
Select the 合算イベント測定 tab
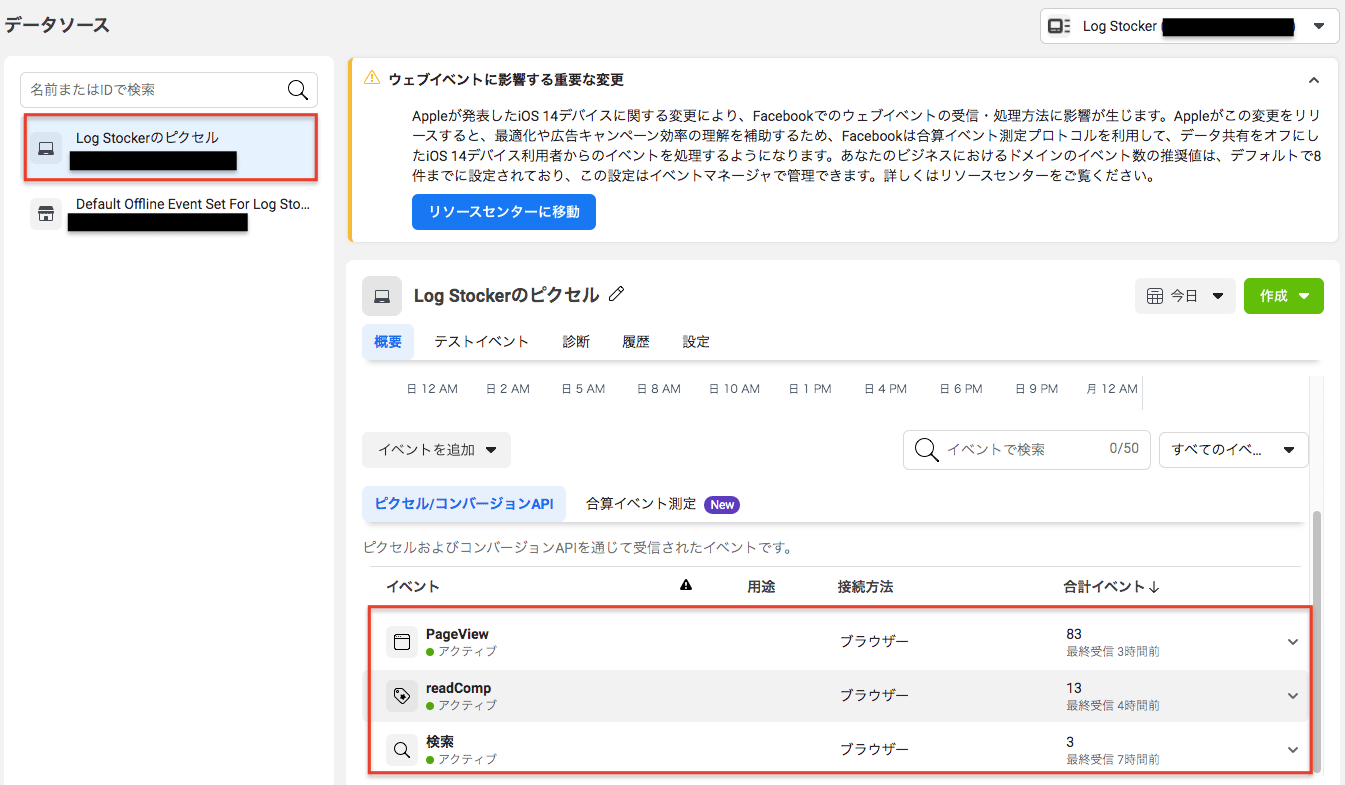click(x=663, y=504)
